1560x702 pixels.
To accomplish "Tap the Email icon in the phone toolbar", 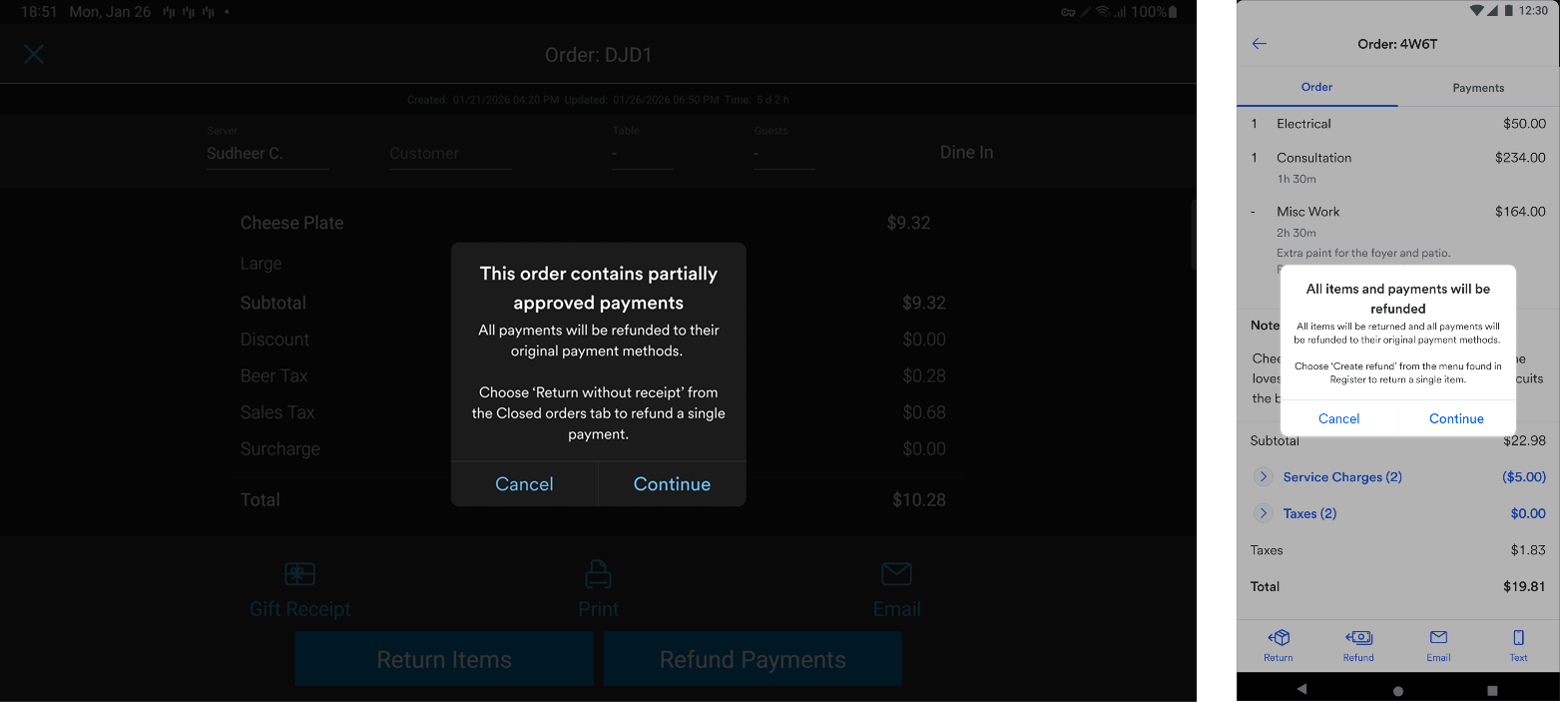I will click(x=1438, y=638).
